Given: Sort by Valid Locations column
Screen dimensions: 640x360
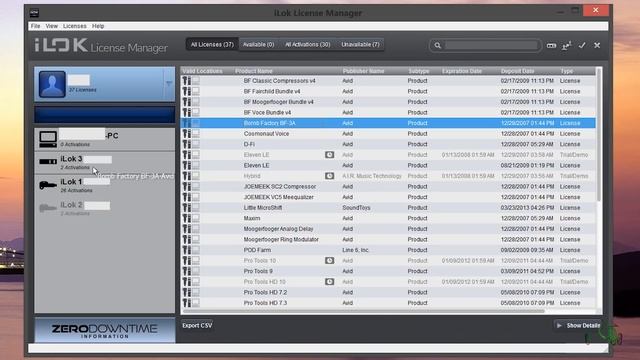Looking at the screenshot, I should pos(202,71).
